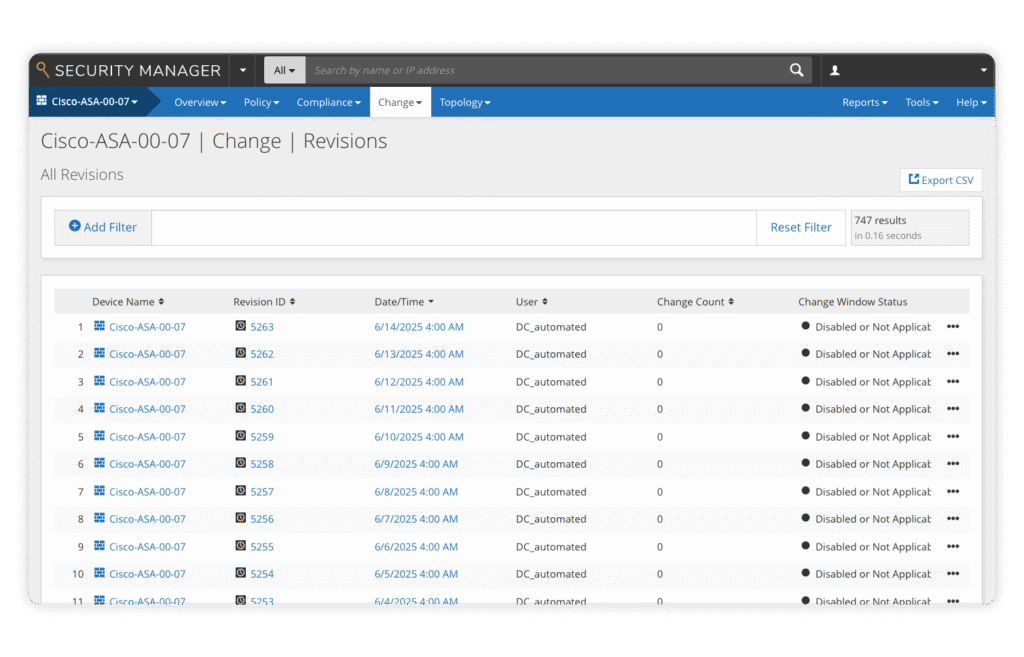This screenshot has width=1024, height=657.
Task: Open the Overview menu
Action: click(x=200, y=103)
